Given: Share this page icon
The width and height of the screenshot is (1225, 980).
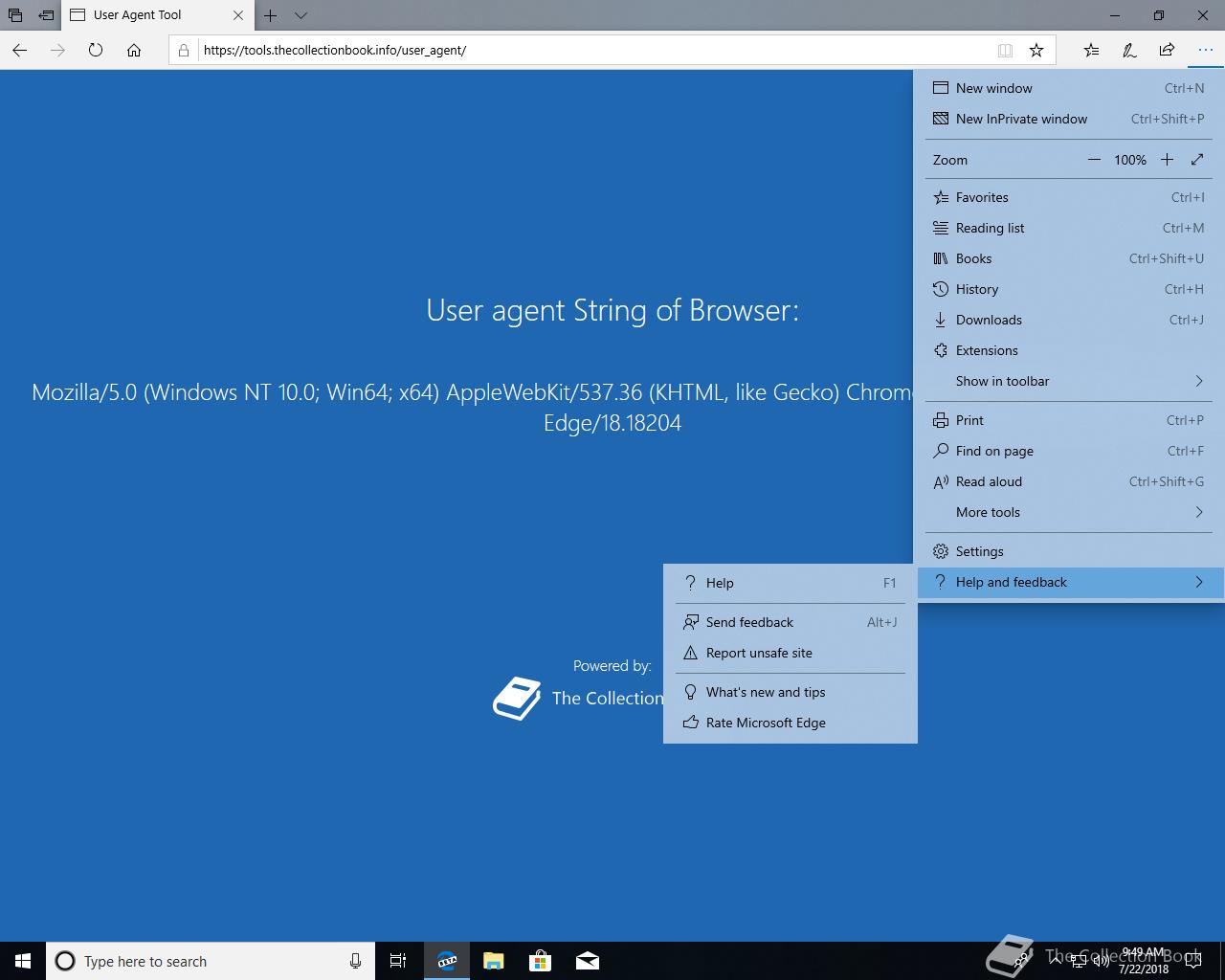Looking at the screenshot, I should coord(1167,50).
